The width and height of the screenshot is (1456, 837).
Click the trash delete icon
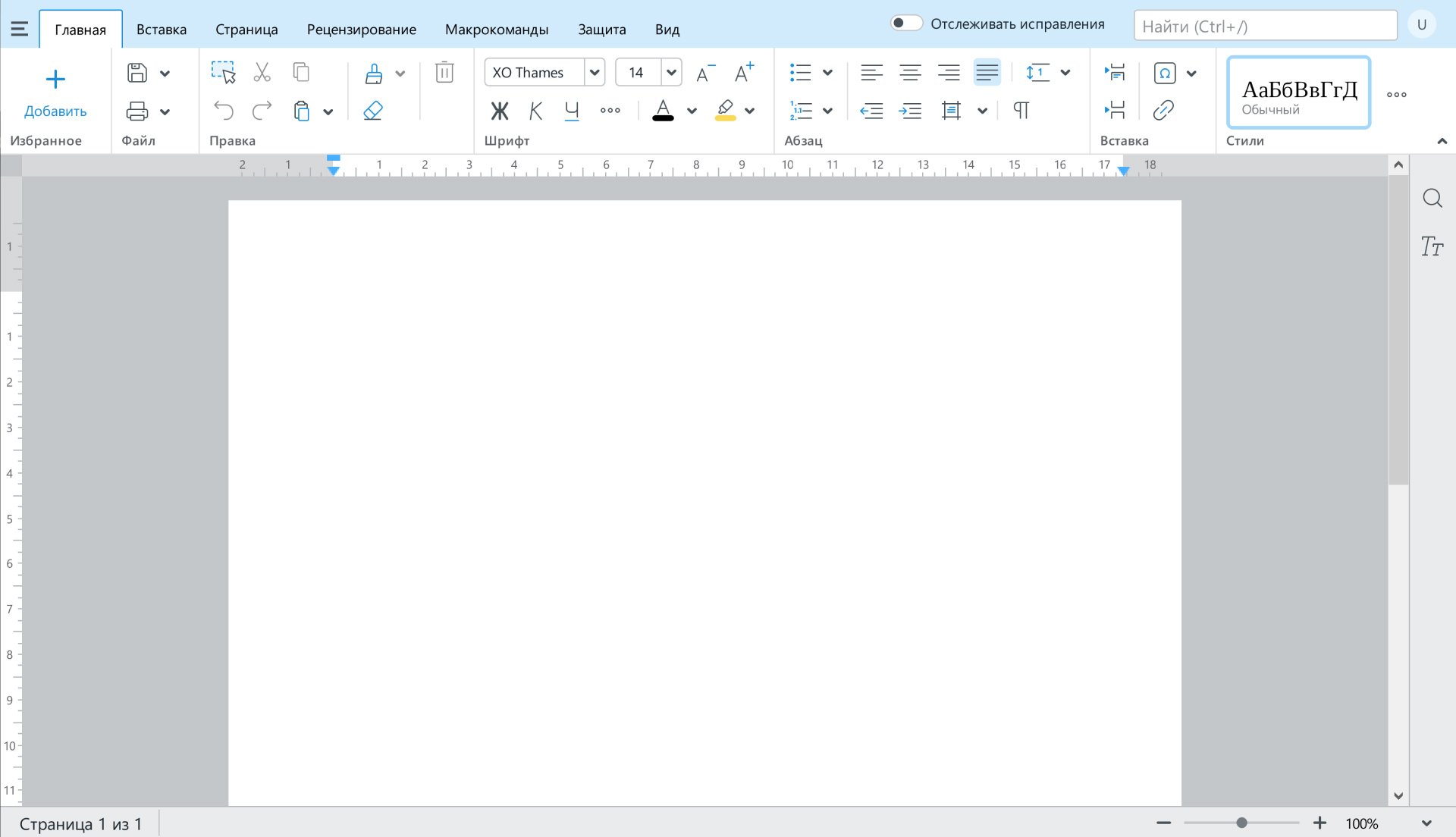click(x=444, y=73)
